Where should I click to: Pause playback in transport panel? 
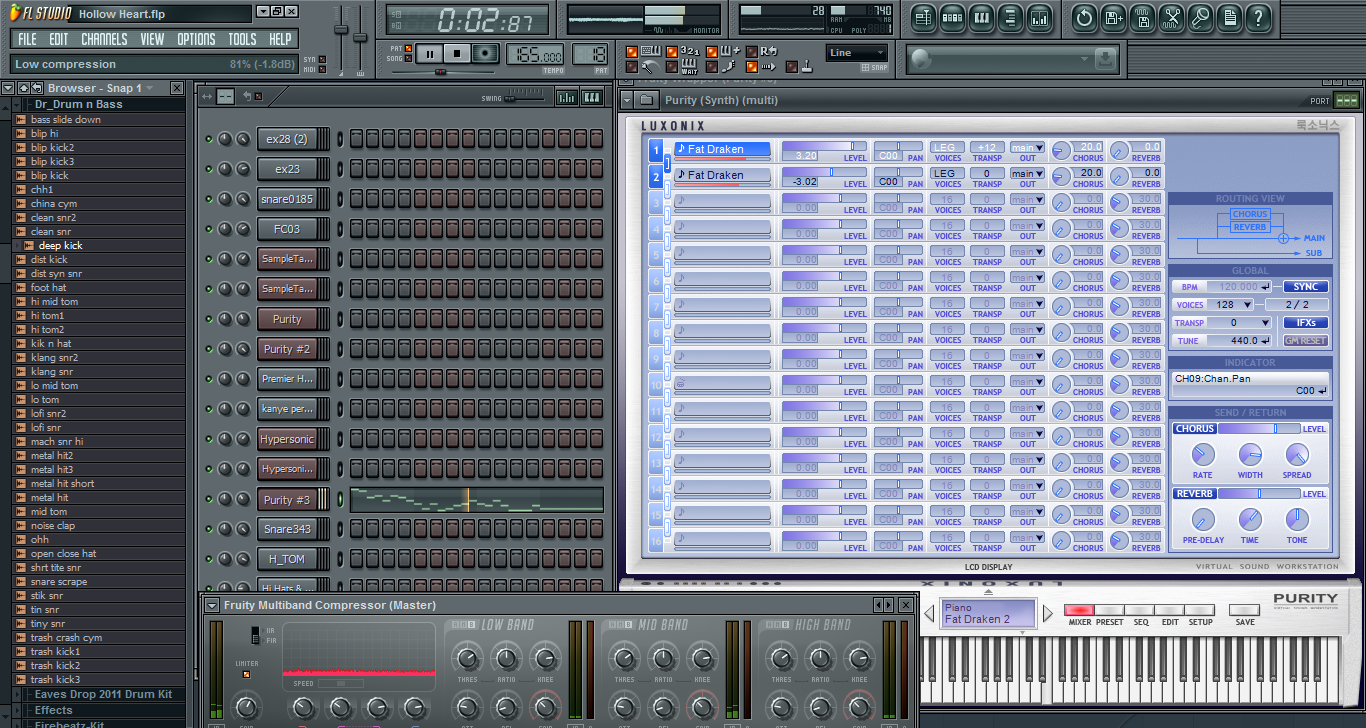click(430, 54)
